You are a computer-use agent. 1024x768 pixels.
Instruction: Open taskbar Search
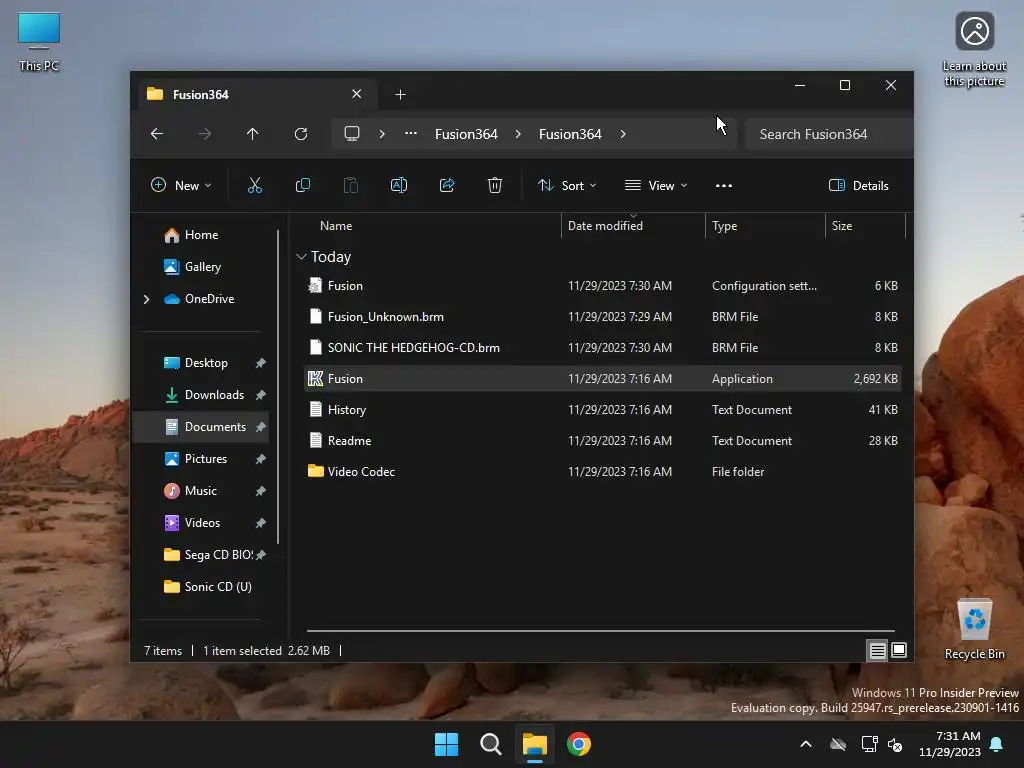[x=490, y=744]
